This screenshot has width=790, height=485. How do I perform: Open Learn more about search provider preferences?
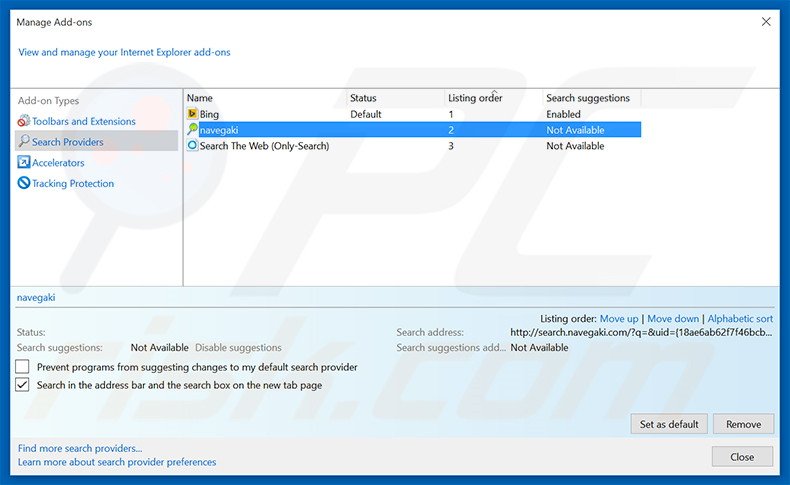tap(117, 462)
